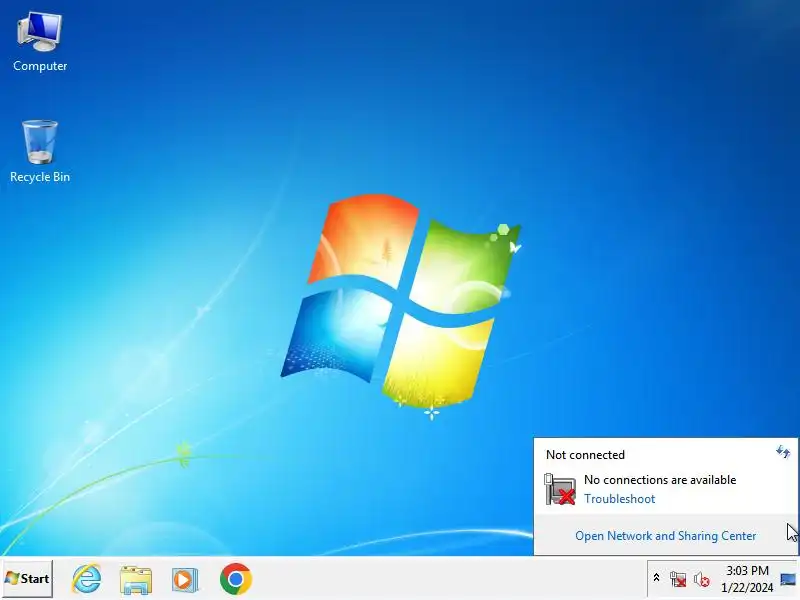Select the Computer desktop icon
800x600 pixels.
click(40, 42)
